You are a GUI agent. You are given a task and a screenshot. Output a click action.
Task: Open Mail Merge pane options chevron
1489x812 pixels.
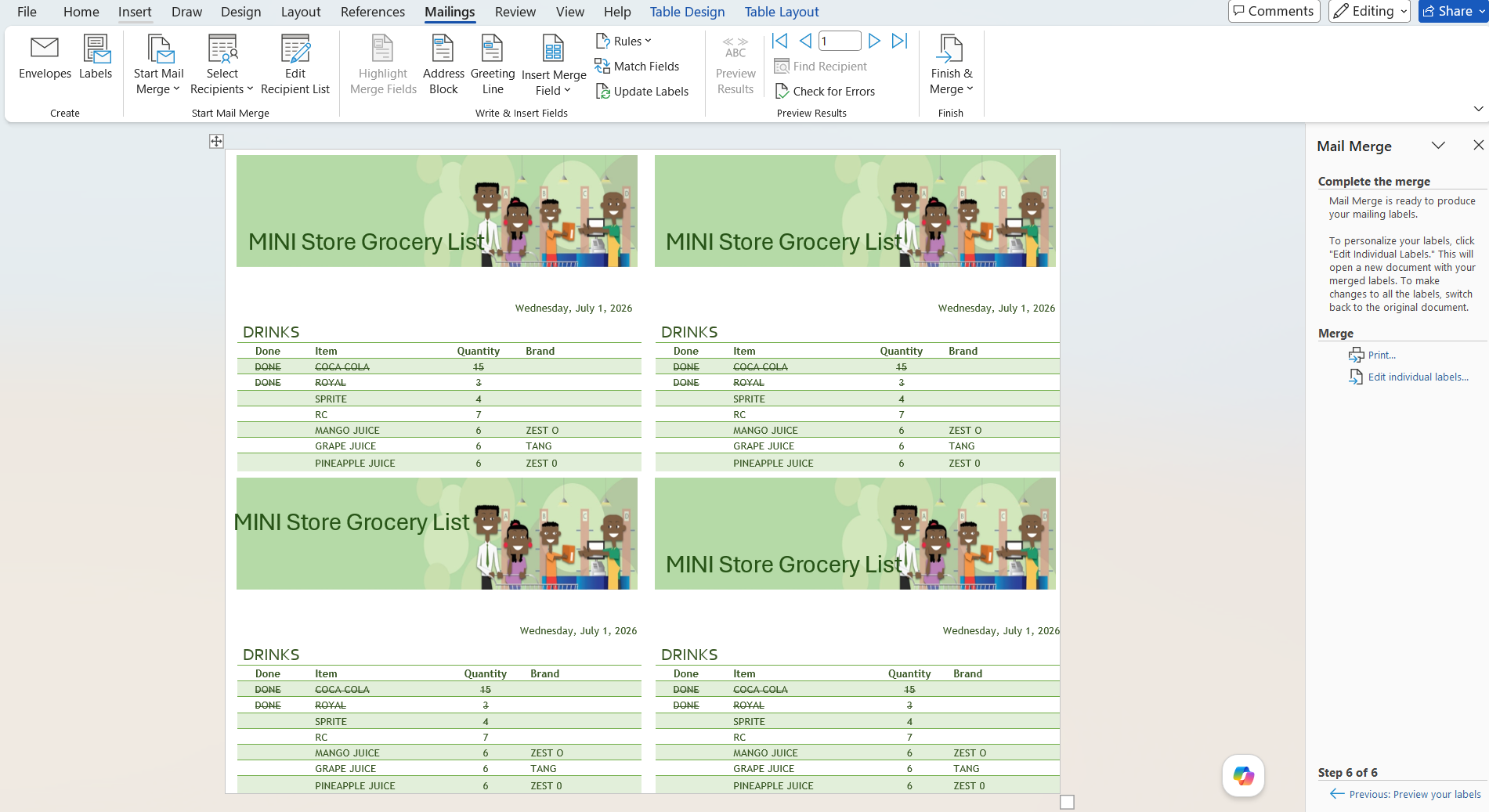pos(1438,146)
